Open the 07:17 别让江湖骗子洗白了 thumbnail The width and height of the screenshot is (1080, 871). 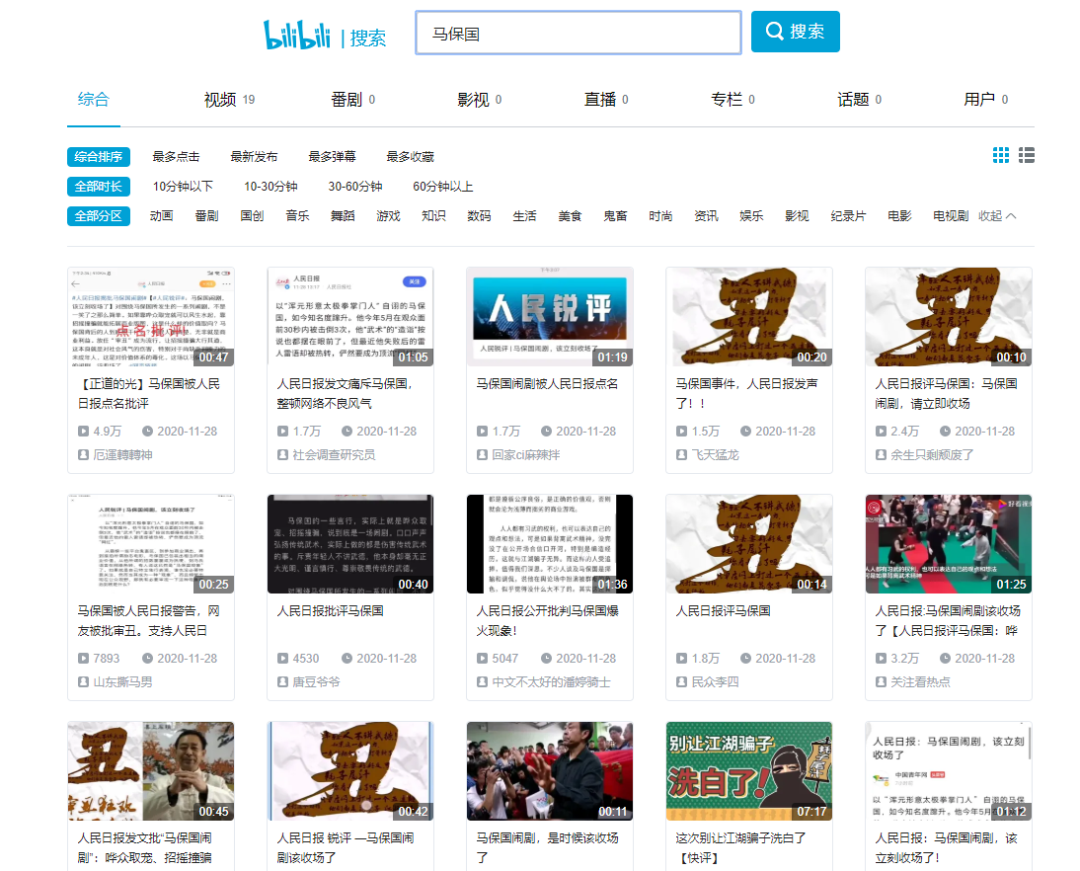point(749,771)
